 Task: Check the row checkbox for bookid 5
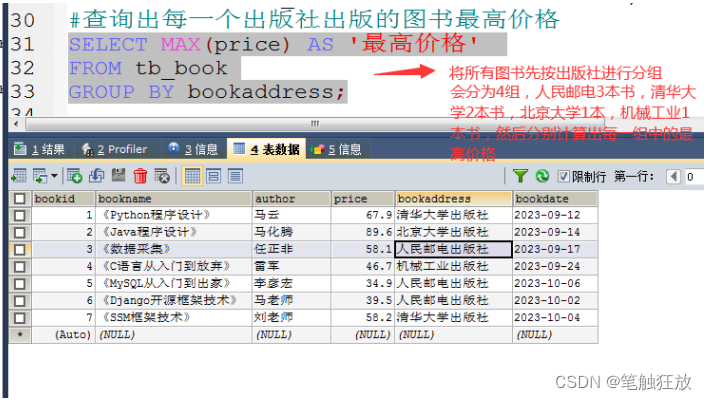tap(19, 284)
